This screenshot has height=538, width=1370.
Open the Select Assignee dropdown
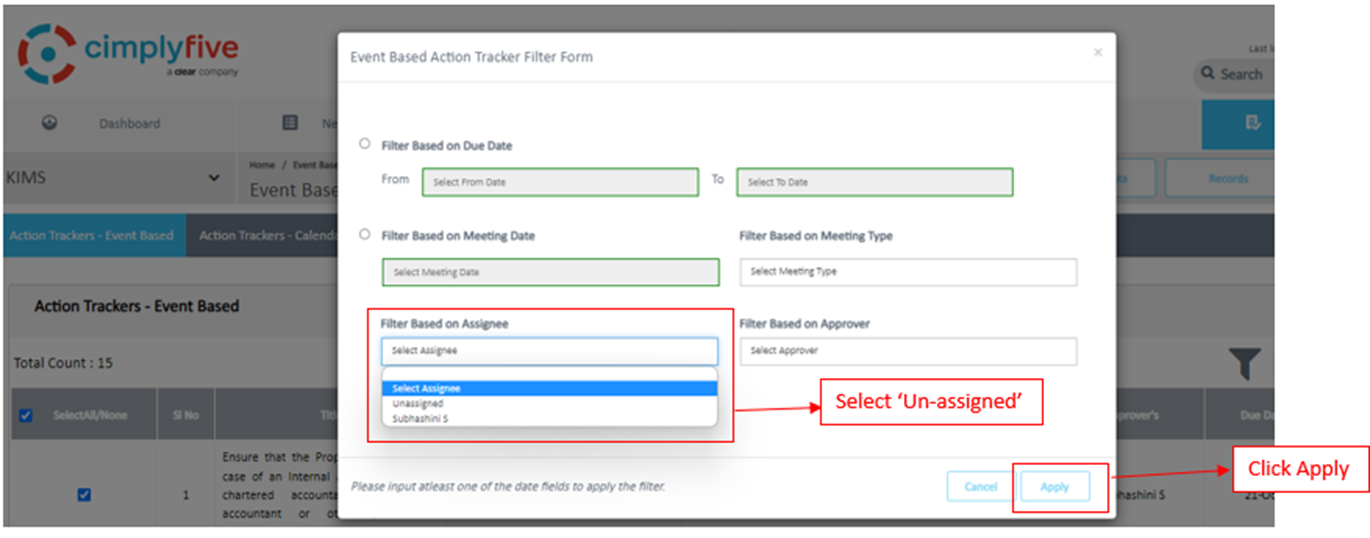[x=549, y=351]
